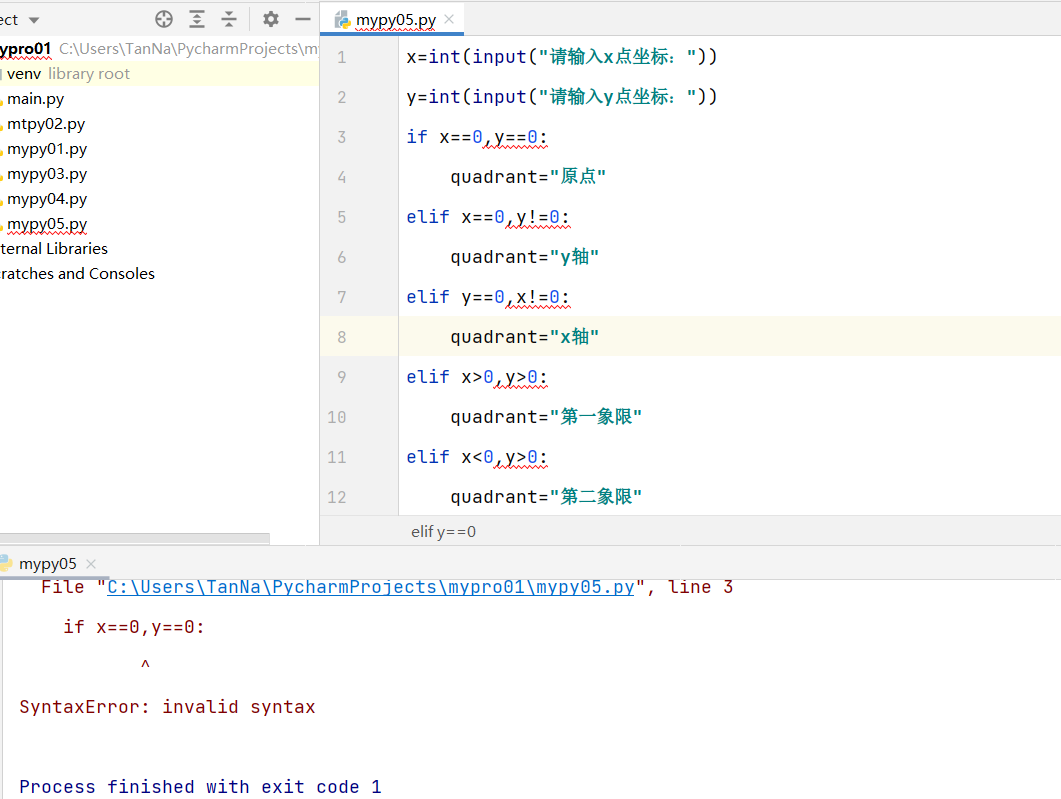Click the locate current file target icon

tap(164, 19)
